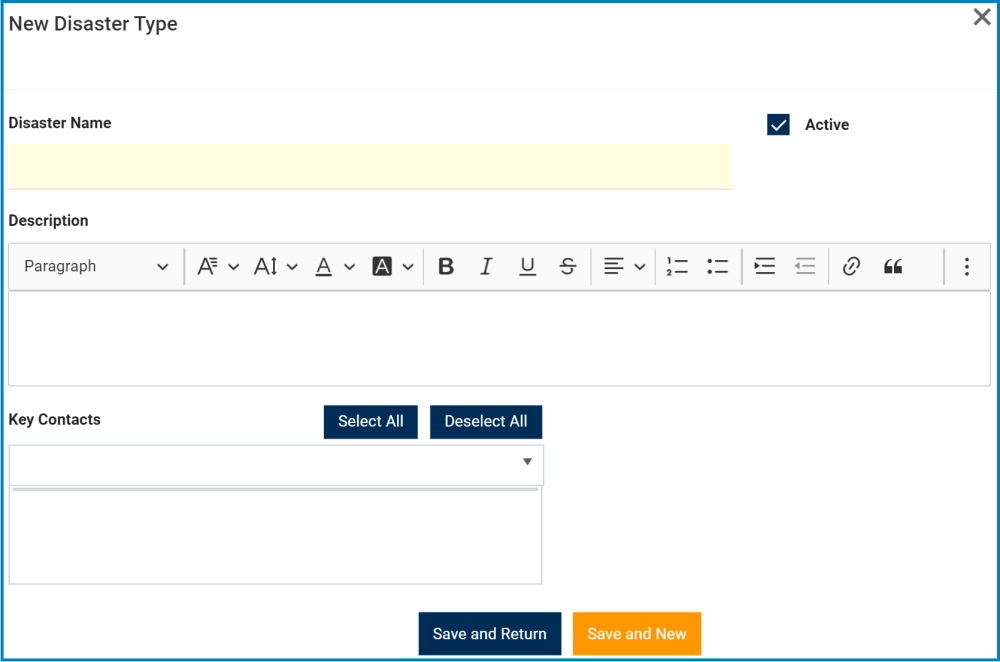Apply italic formatting to description text
Screen dimensions: 1000x662
[486, 267]
